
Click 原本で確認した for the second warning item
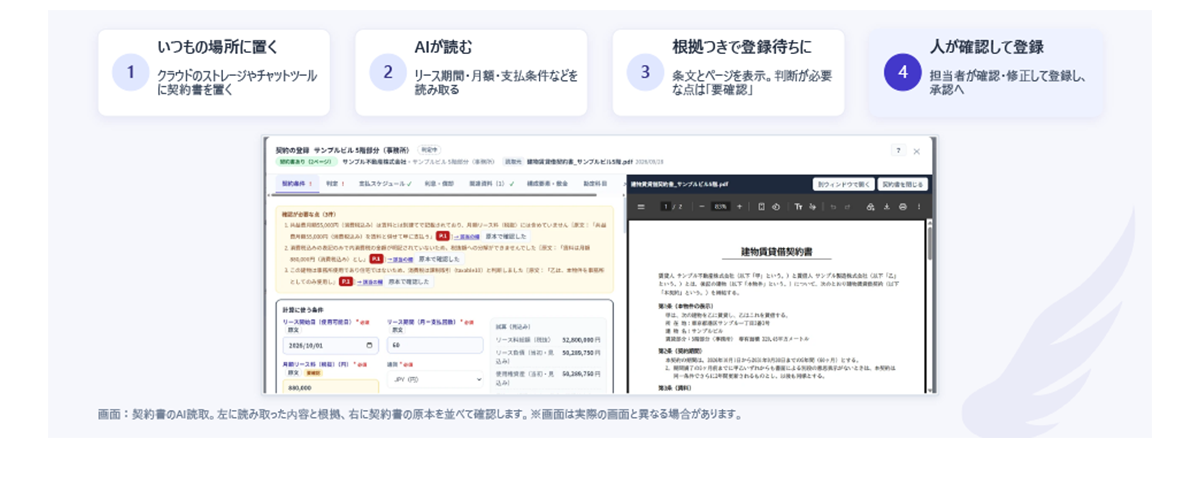[439, 259]
